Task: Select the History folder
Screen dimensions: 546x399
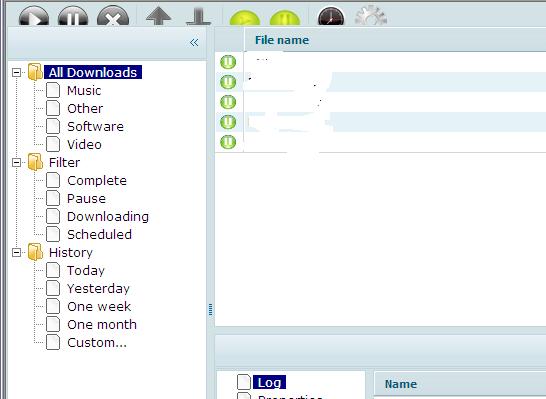Action: pyautogui.click(x=71, y=252)
